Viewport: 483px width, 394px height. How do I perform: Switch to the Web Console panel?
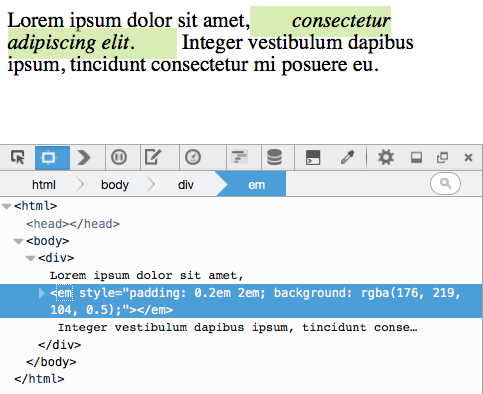[x=84, y=158]
